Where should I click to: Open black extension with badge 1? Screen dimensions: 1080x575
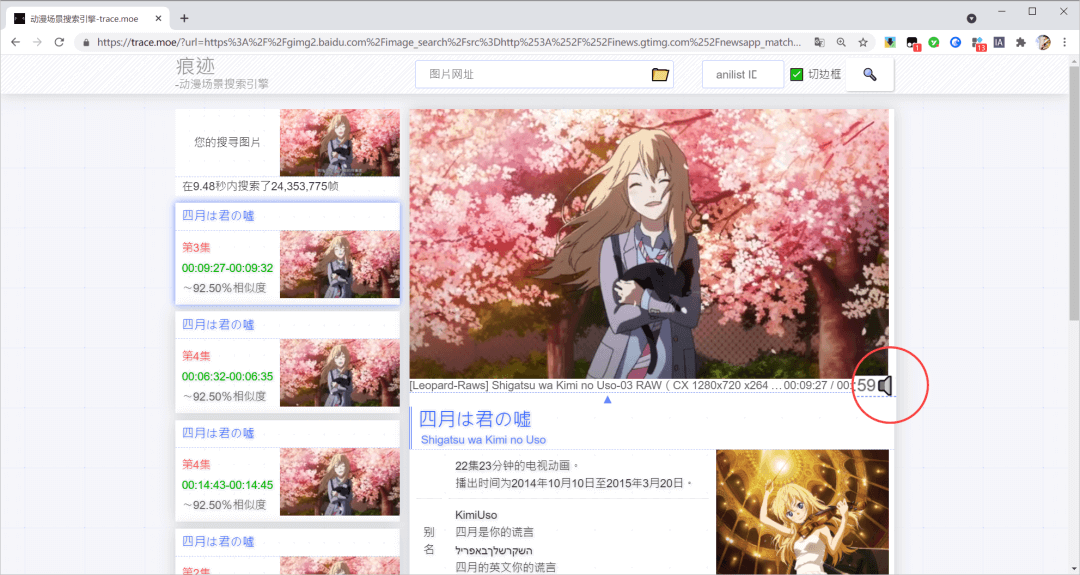pyautogui.click(x=912, y=43)
